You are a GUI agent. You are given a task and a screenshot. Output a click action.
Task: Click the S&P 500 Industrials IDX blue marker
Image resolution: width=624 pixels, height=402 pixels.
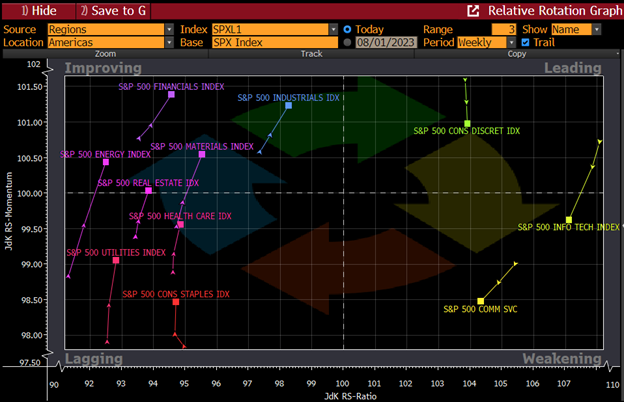[x=289, y=105]
